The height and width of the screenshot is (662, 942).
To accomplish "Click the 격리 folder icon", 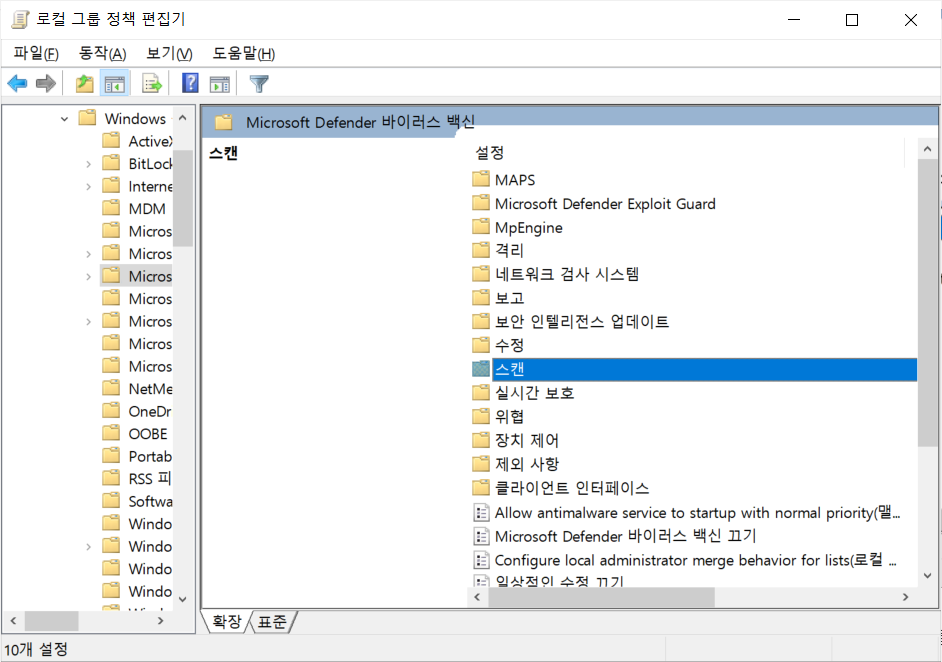I will 481,250.
